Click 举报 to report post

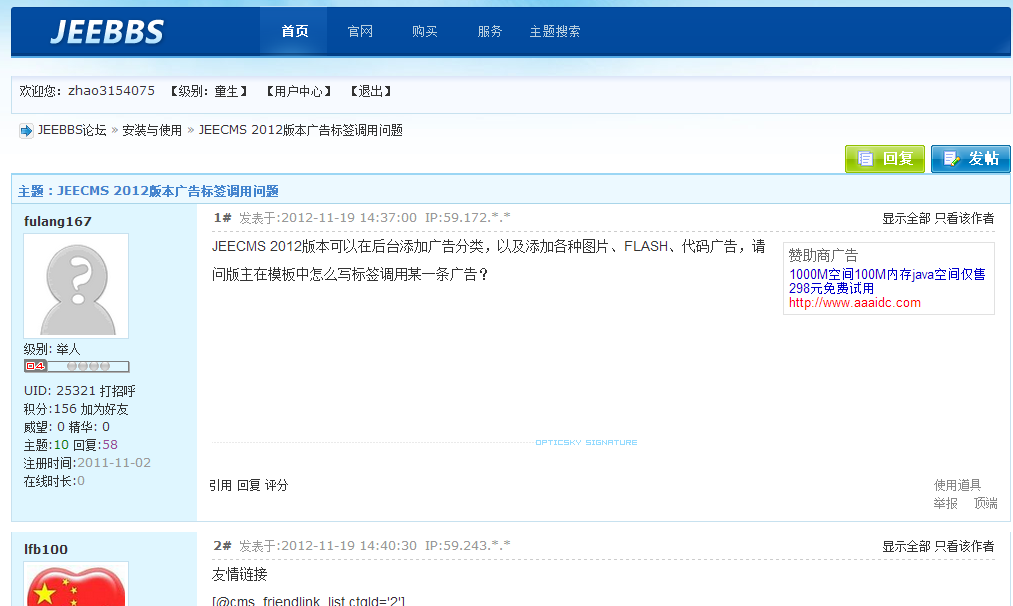click(x=945, y=503)
